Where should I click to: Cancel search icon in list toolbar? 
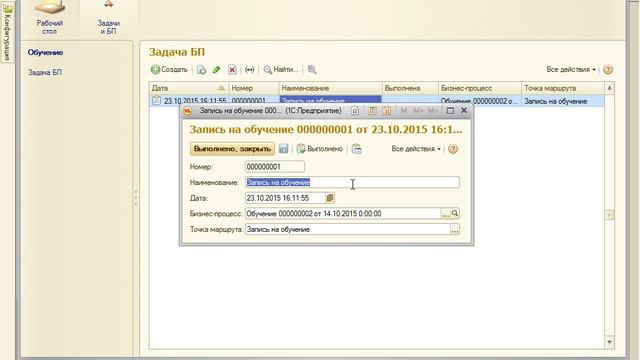[x=312, y=70]
